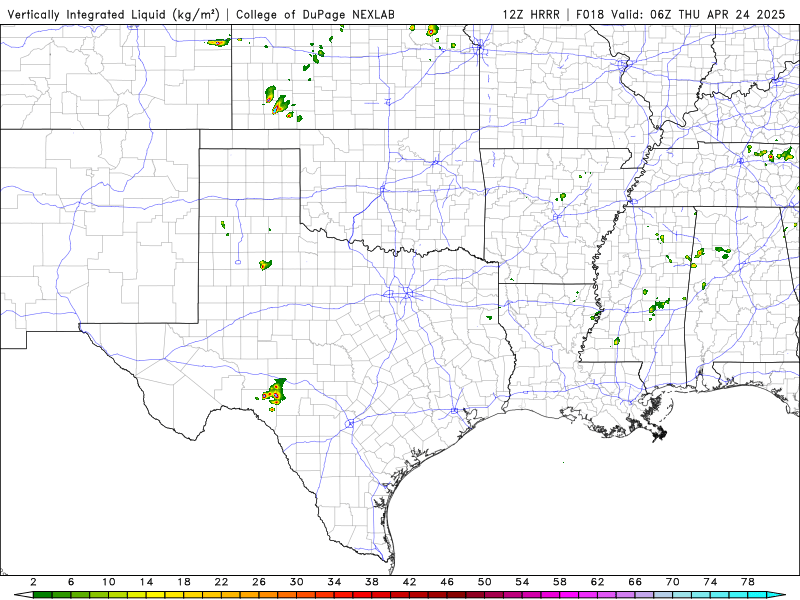
Task: Click the colorbar scale label '66'
Action: point(635,582)
